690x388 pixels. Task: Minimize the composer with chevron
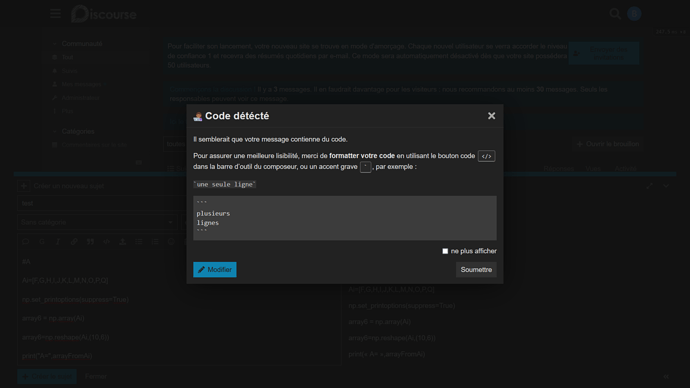[666, 186]
